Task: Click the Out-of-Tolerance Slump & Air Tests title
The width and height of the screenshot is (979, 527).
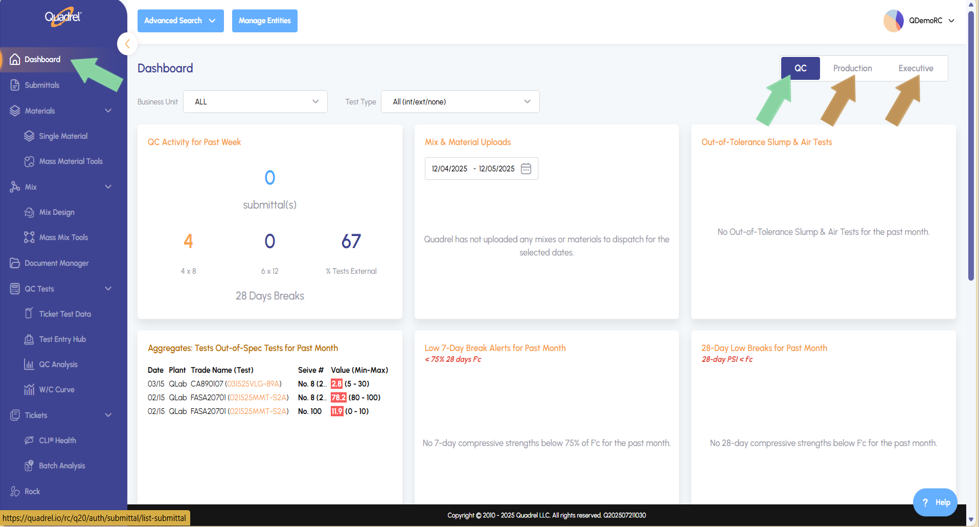Action: pos(767,142)
